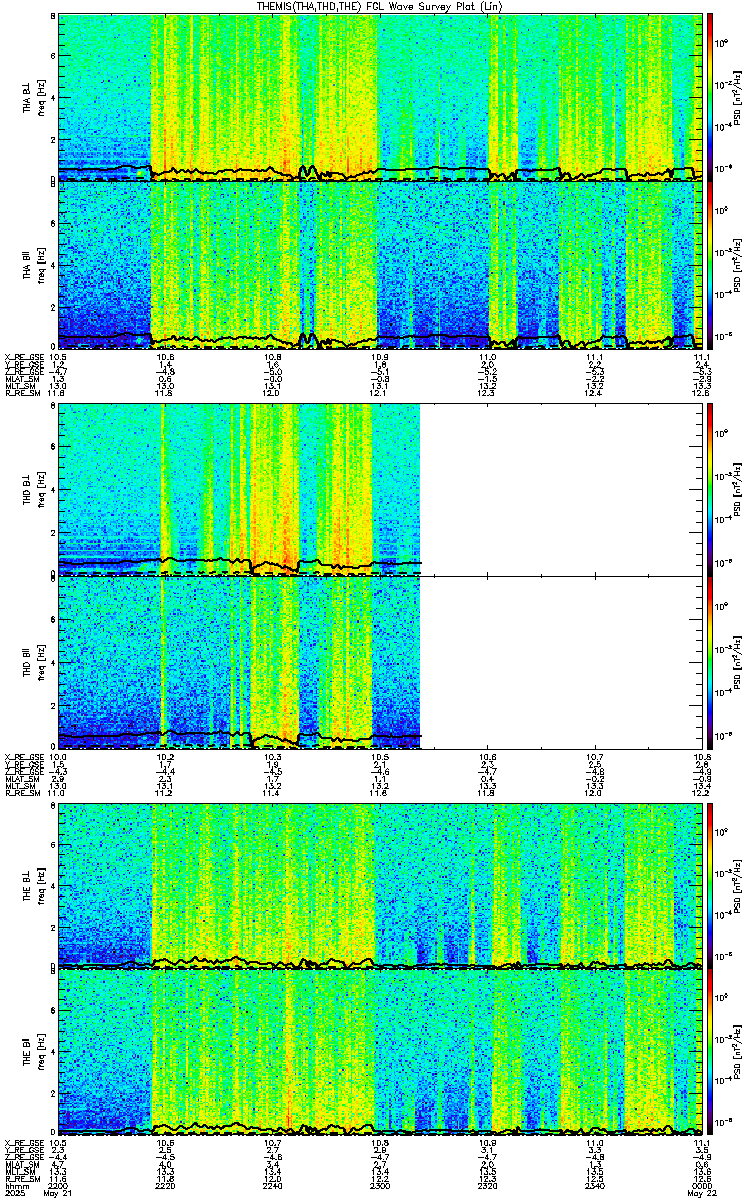Click the THA B-parallel PSD color bar
The height and width of the screenshot is (1200, 750).
point(709,265)
